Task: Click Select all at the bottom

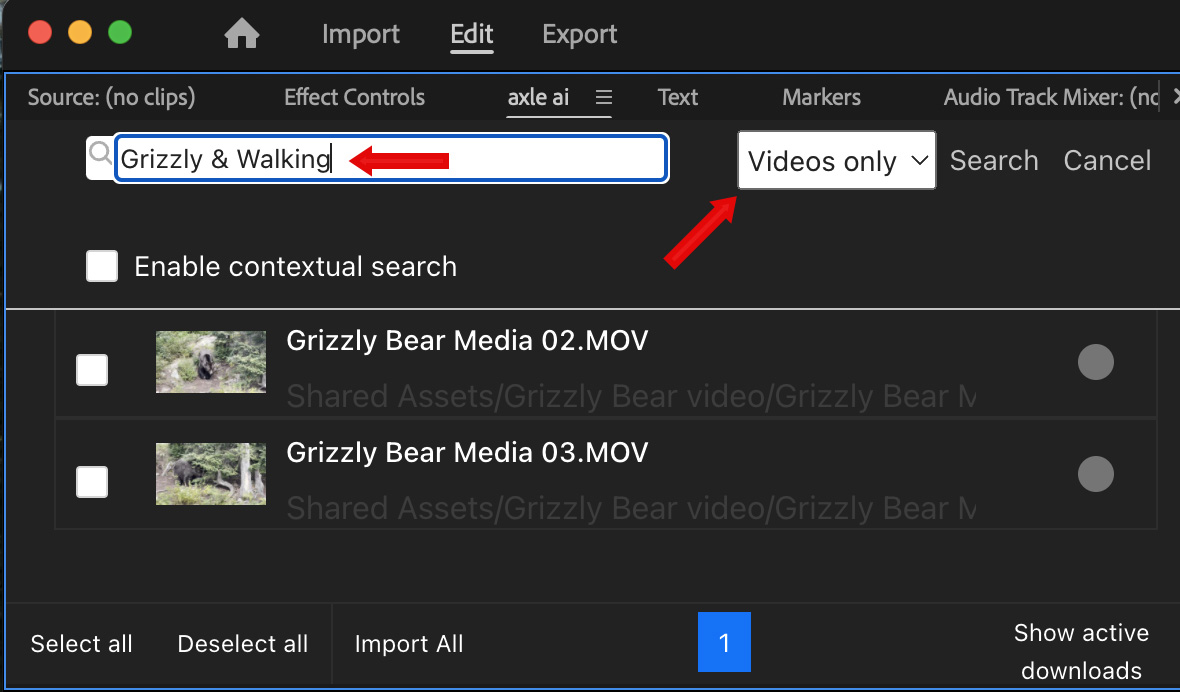Action: pyautogui.click(x=82, y=644)
